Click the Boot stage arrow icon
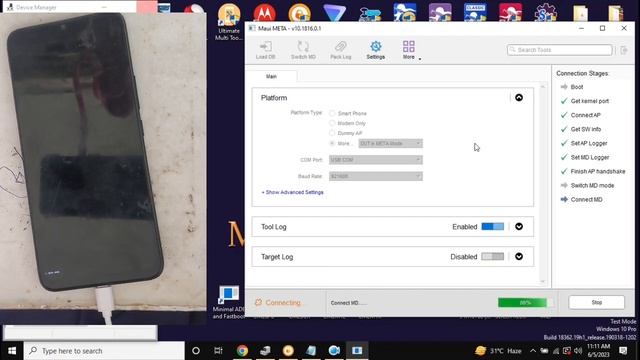This screenshot has width=640, height=360. click(564, 87)
